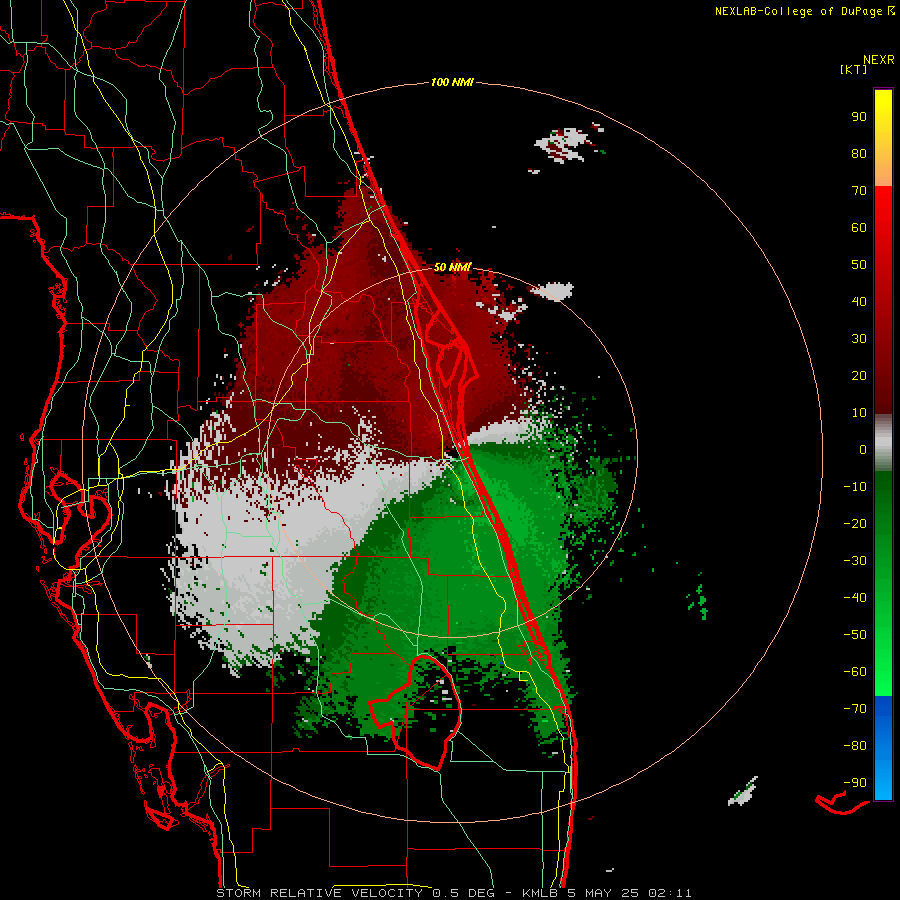Click the 40 value on the velocity scale
Viewport: 900px width, 900px height.
[859, 301]
